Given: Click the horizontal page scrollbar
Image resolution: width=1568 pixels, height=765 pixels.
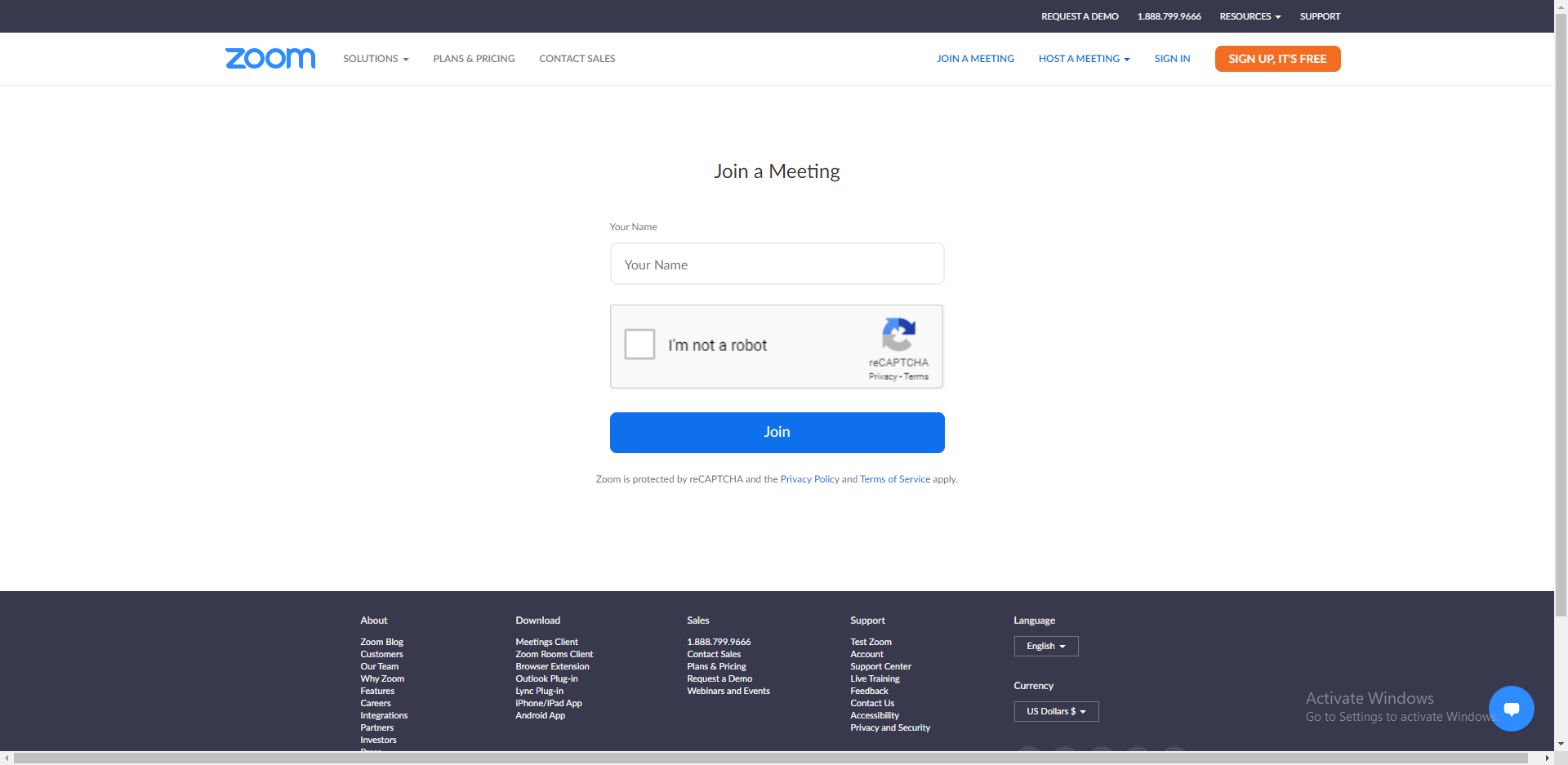Looking at the screenshot, I should 771,758.
